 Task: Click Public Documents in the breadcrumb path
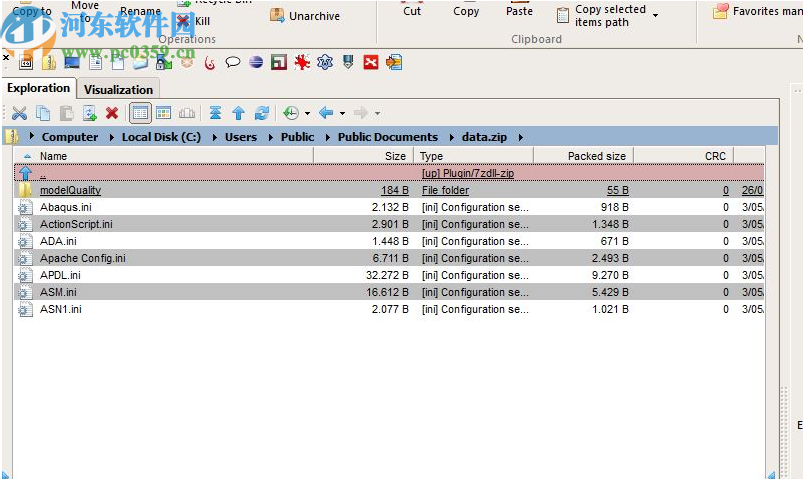click(x=387, y=137)
